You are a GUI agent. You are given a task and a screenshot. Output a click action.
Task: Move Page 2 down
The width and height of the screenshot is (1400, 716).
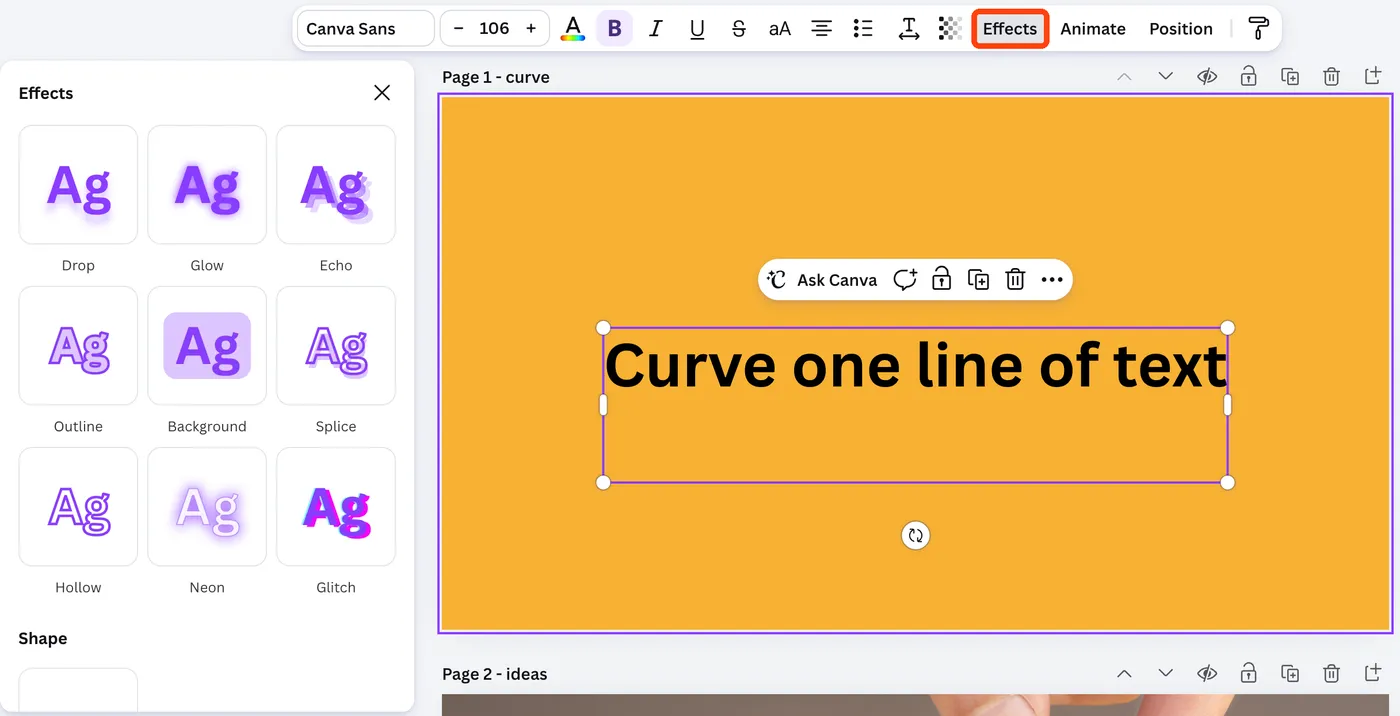(x=1165, y=674)
